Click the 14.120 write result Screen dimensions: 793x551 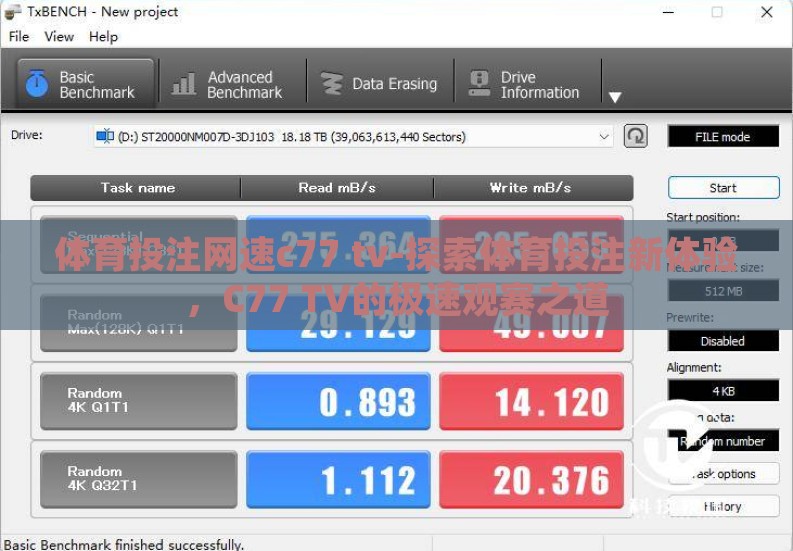531,401
